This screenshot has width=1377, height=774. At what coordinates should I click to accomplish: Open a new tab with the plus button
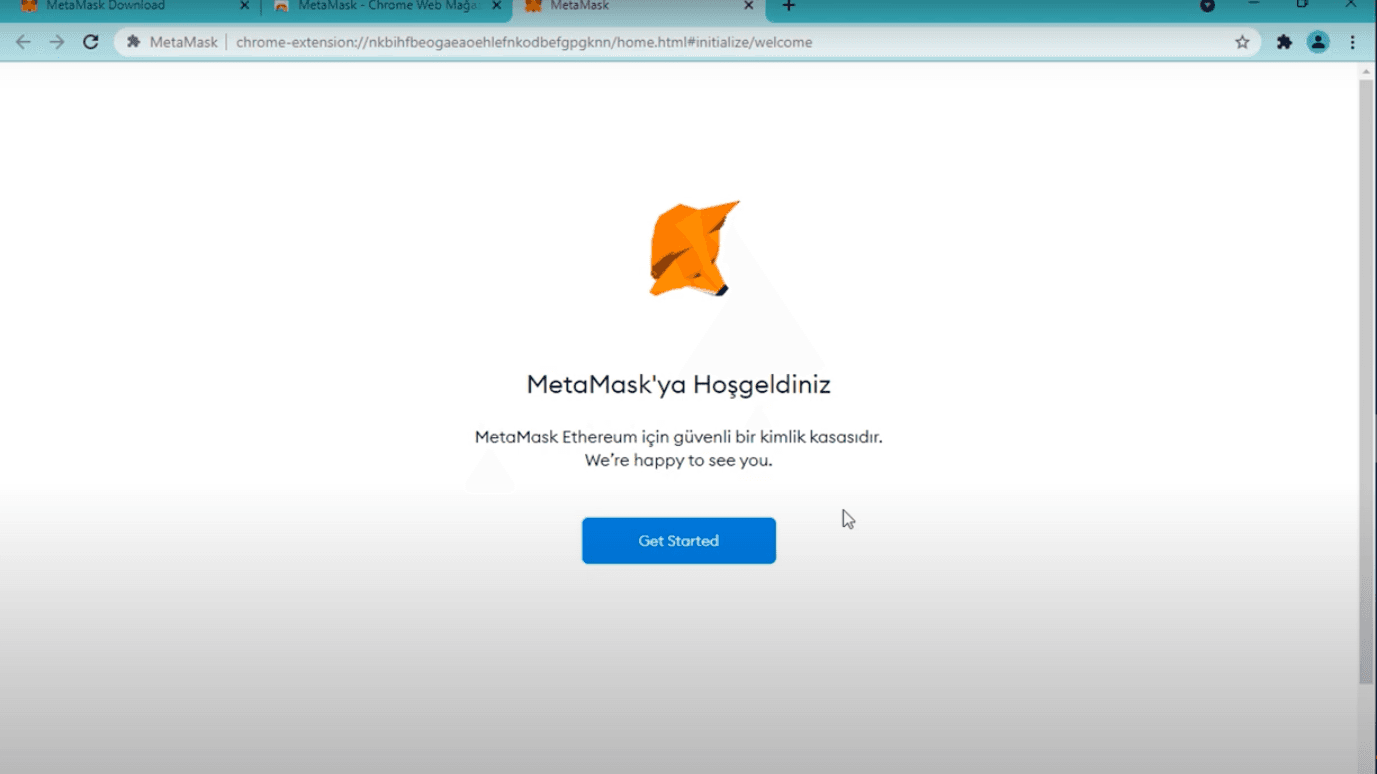788,7
